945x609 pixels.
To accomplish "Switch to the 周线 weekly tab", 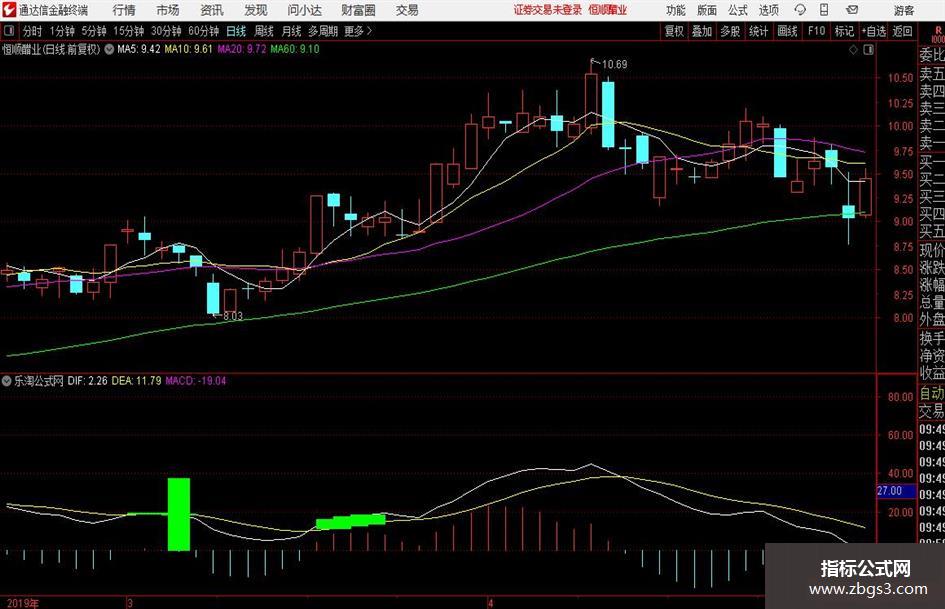I will 263,31.
